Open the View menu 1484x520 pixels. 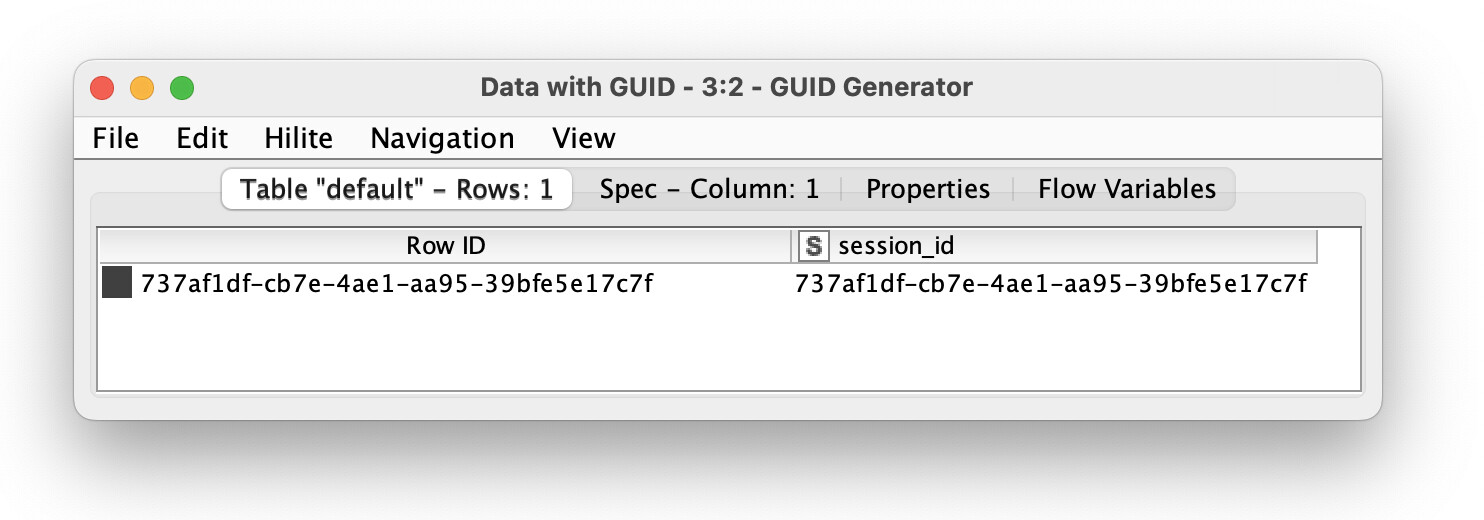(x=583, y=138)
